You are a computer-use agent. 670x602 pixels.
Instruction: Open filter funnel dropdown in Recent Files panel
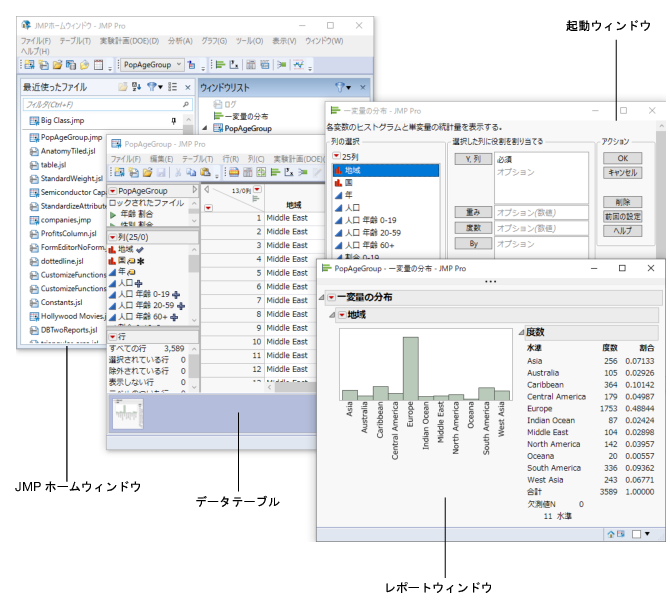click(x=154, y=87)
